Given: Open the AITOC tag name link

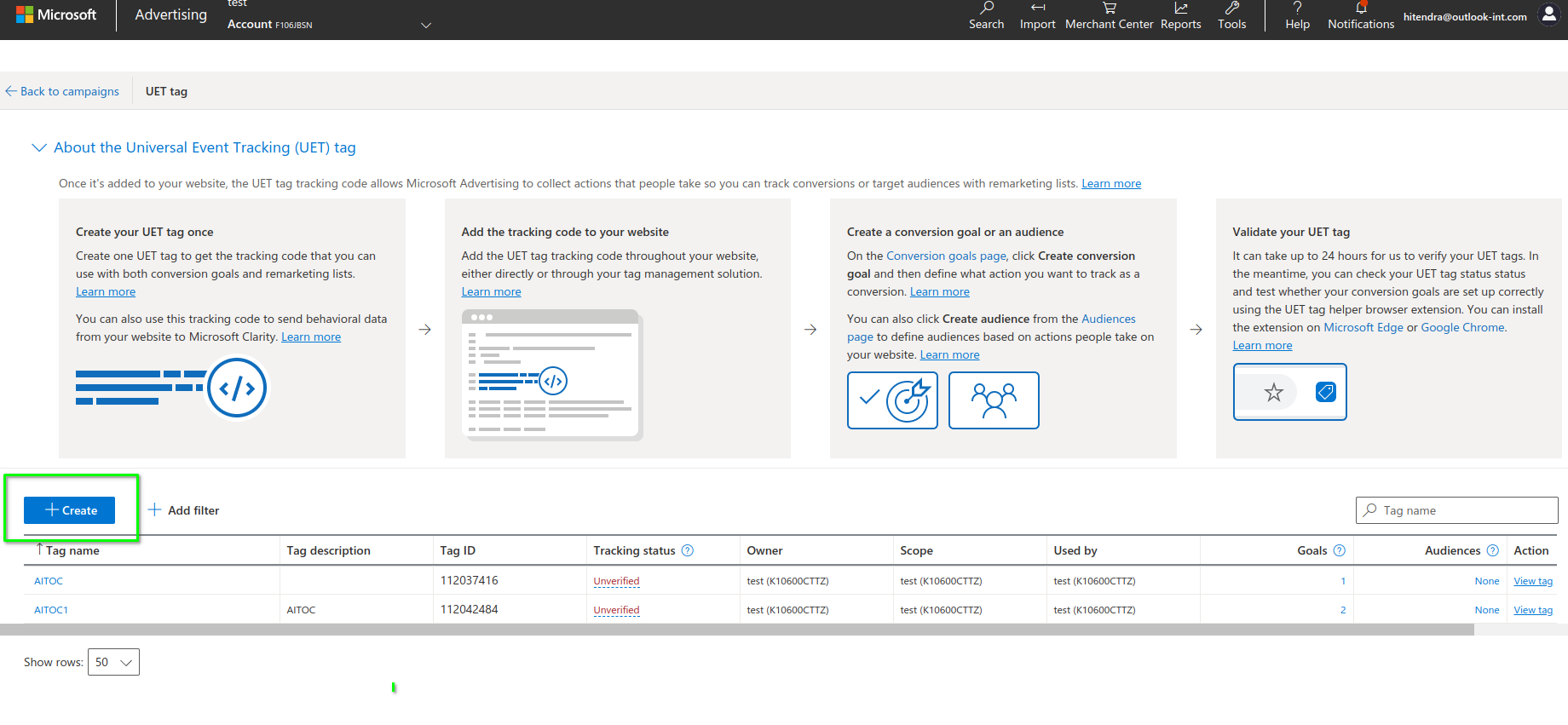Looking at the screenshot, I should [49, 581].
